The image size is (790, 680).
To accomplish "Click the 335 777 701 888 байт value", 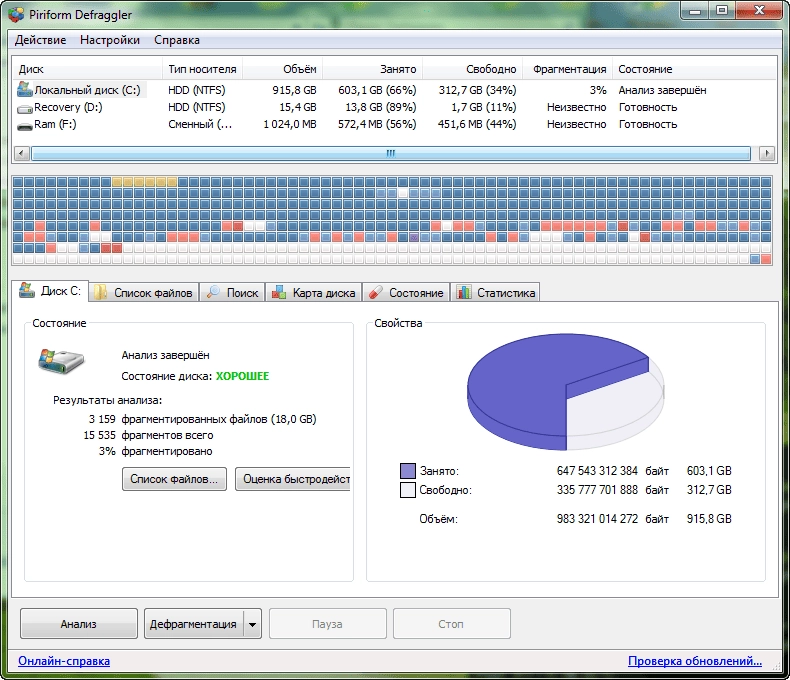I will (x=613, y=490).
